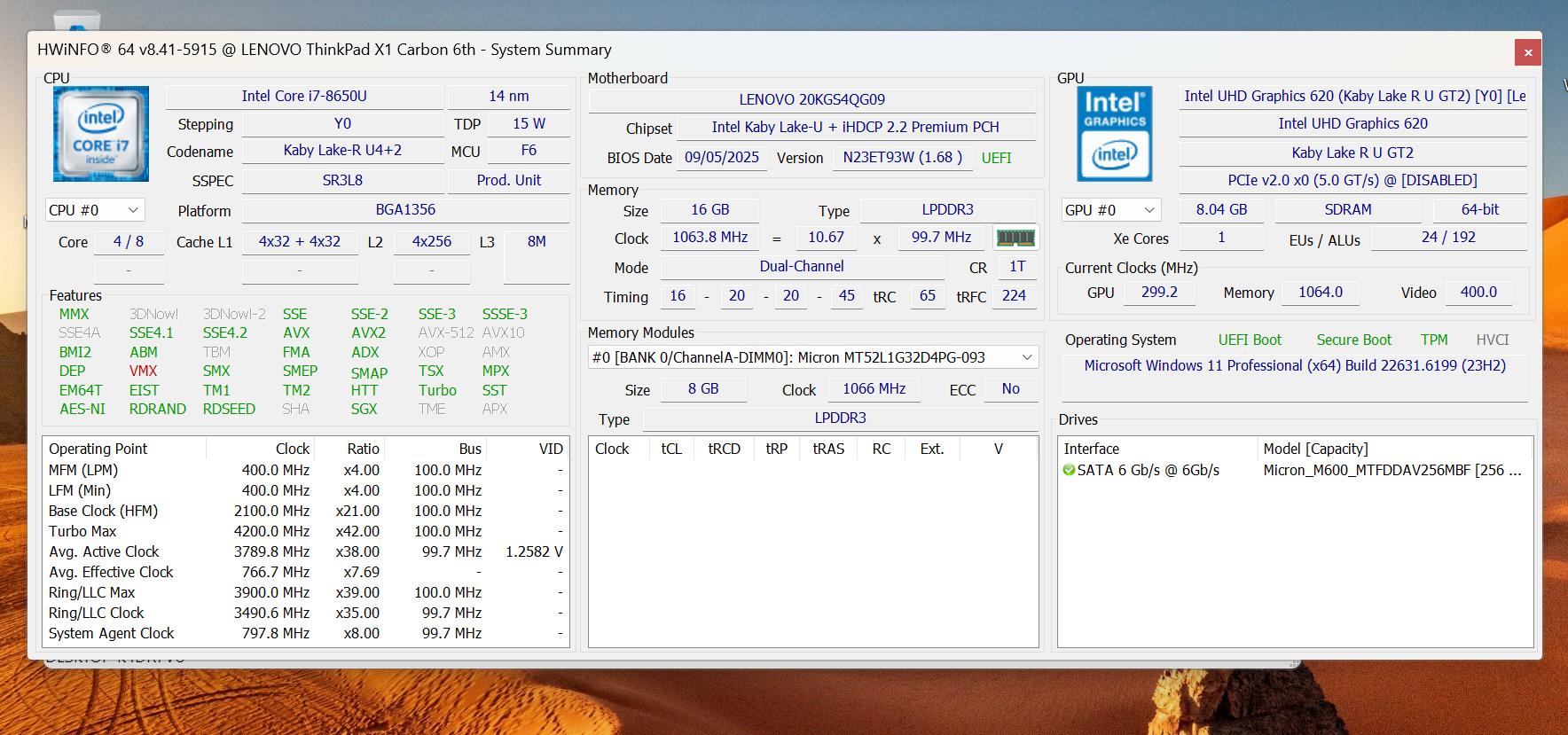1568x735 pixels.
Task: Select the System Agent Clock row
Action: [306, 633]
